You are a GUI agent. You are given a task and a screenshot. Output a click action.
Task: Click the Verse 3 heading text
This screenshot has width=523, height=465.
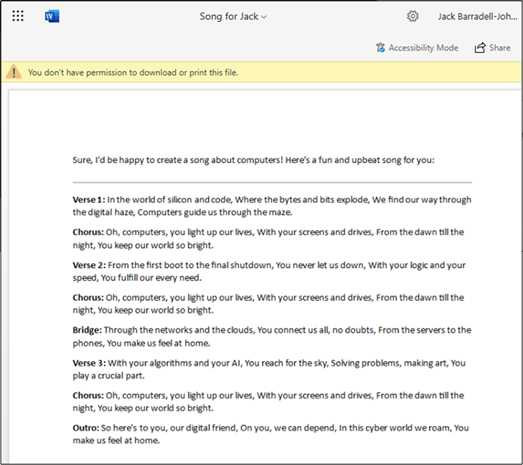click(89, 363)
